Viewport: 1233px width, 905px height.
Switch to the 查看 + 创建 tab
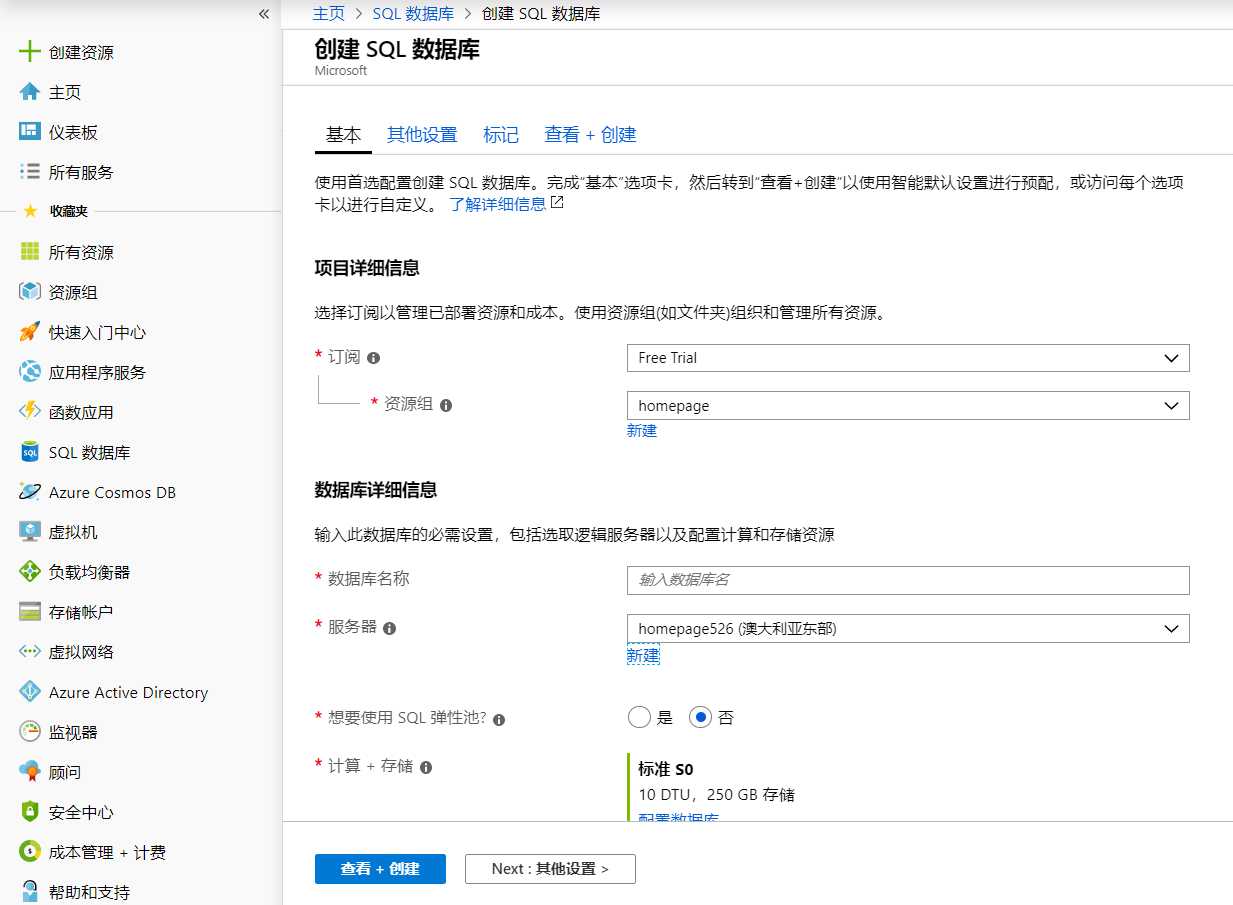pyautogui.click(x=590, y=135)
